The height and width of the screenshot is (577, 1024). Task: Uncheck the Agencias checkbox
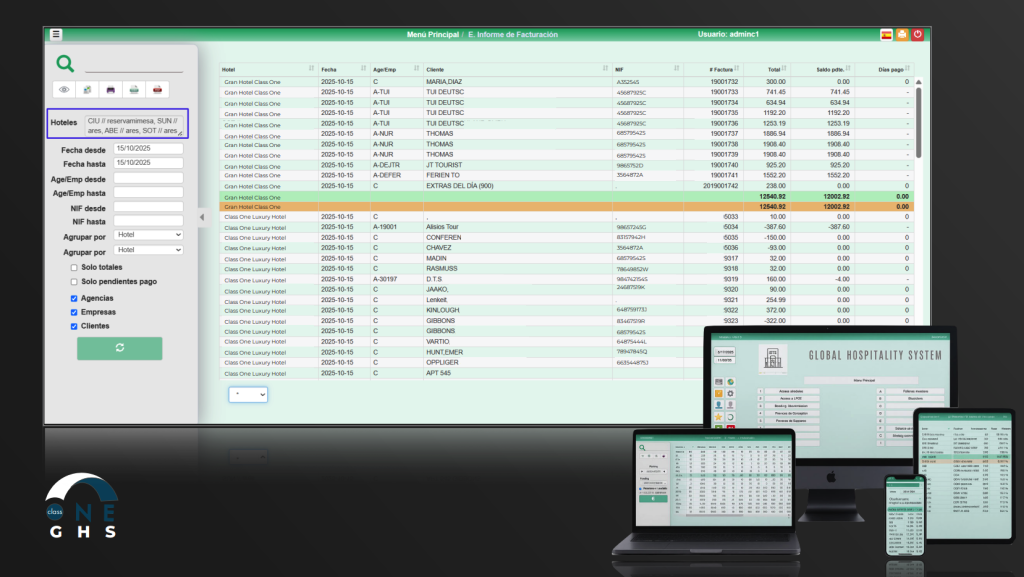point(74,298)
